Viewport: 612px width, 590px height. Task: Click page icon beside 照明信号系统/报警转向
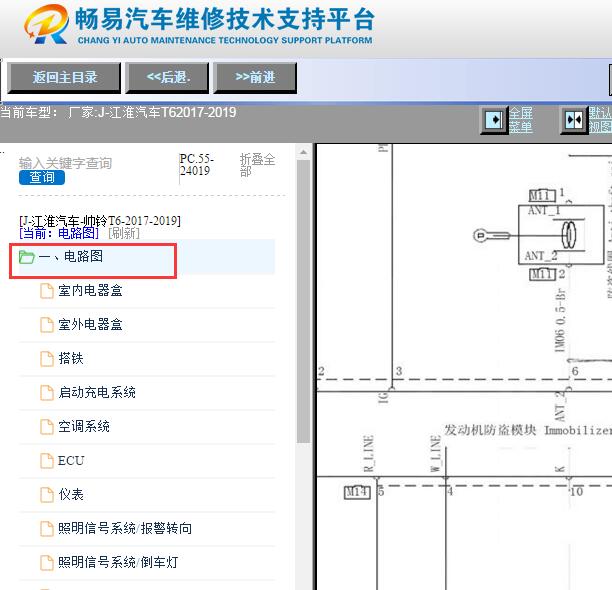(x=47, y=529)
